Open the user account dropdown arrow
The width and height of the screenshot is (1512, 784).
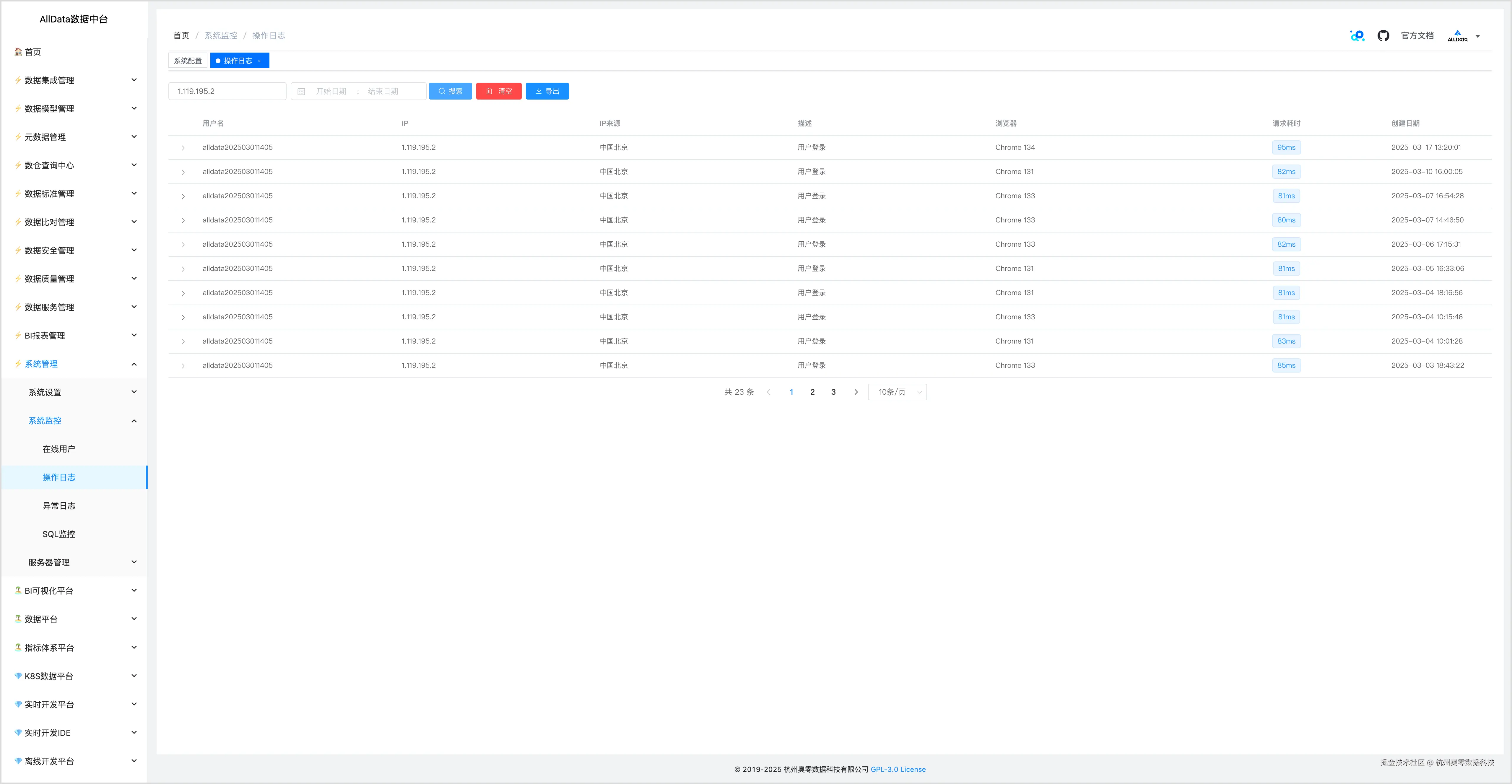1477,36
